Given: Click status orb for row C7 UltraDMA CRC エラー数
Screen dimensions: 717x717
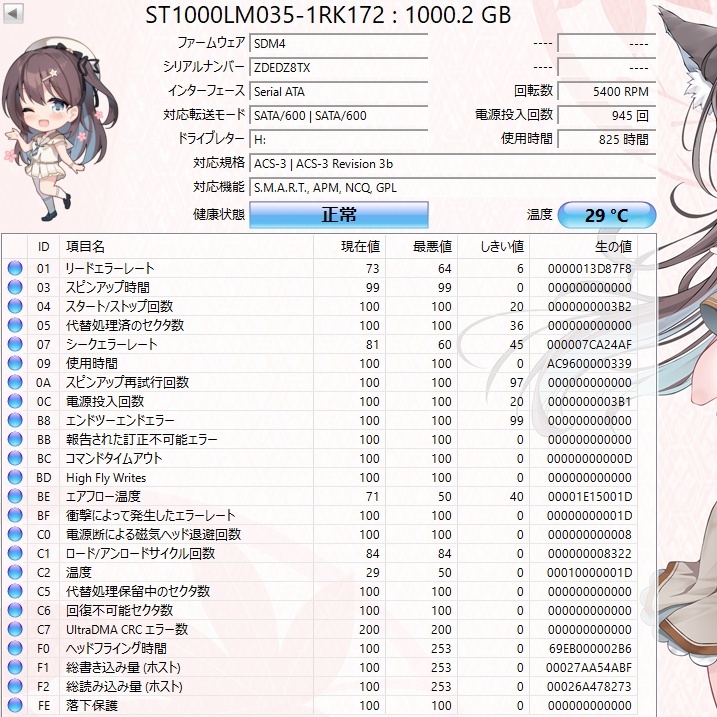Looking at the screenshot, I should click(x=15, y=629).
